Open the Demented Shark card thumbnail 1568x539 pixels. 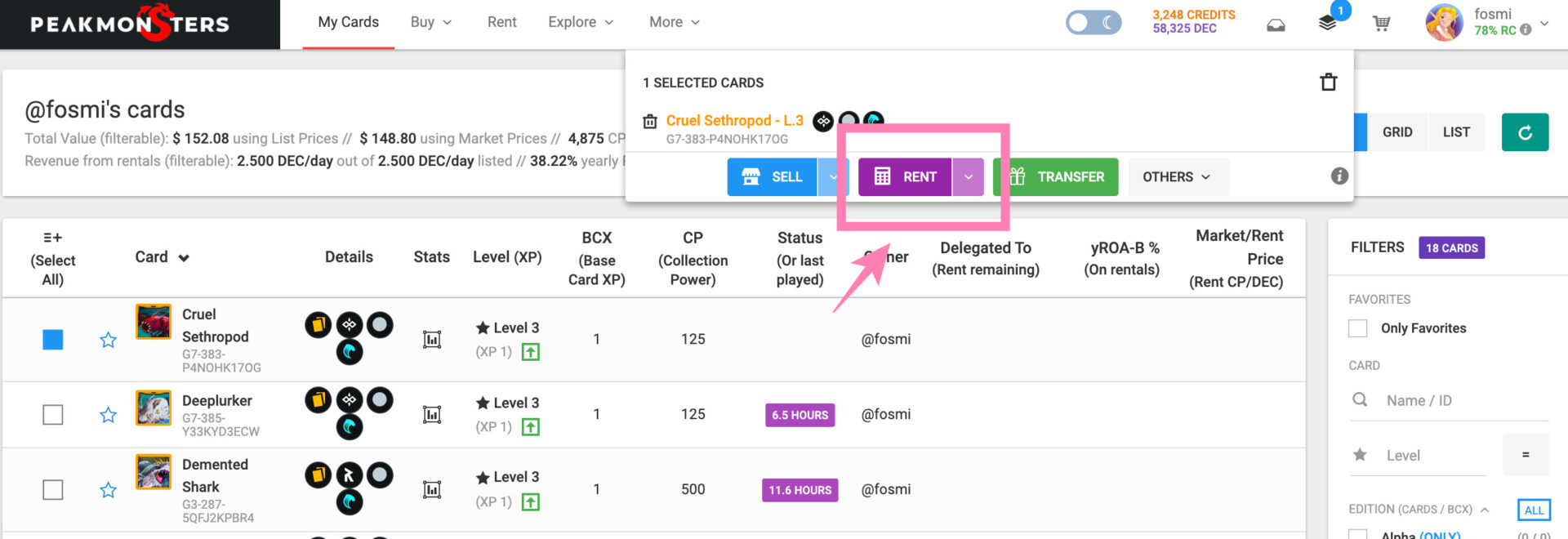[154, 471]
